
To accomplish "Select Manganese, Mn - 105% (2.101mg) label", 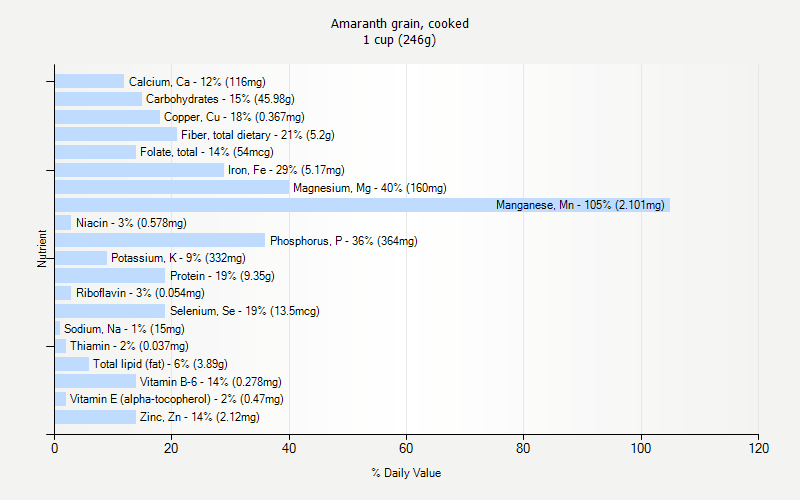I will tap(580, 205).
